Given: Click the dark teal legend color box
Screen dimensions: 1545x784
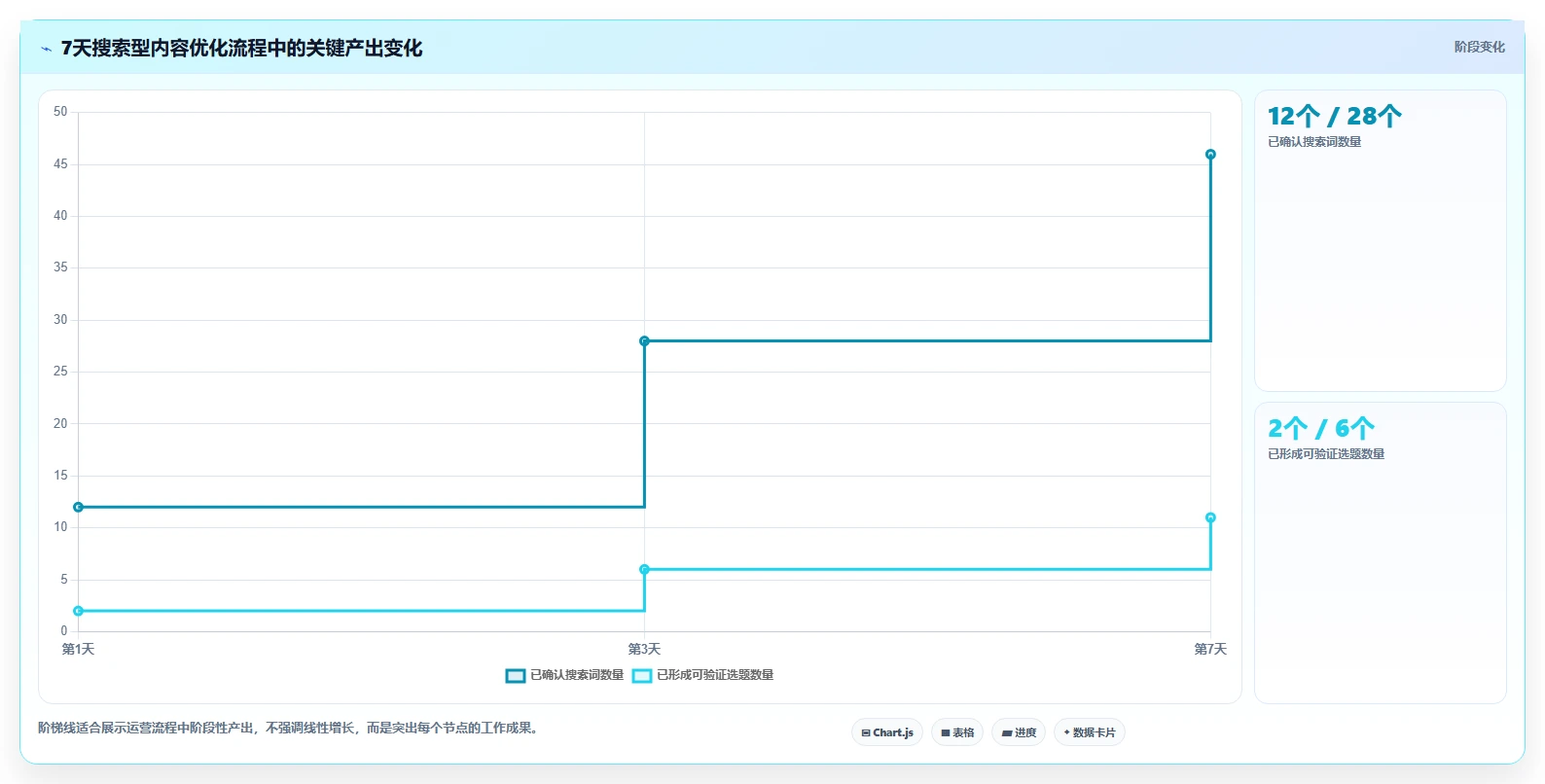Looking at the screenshot, I should coord(516,676).
